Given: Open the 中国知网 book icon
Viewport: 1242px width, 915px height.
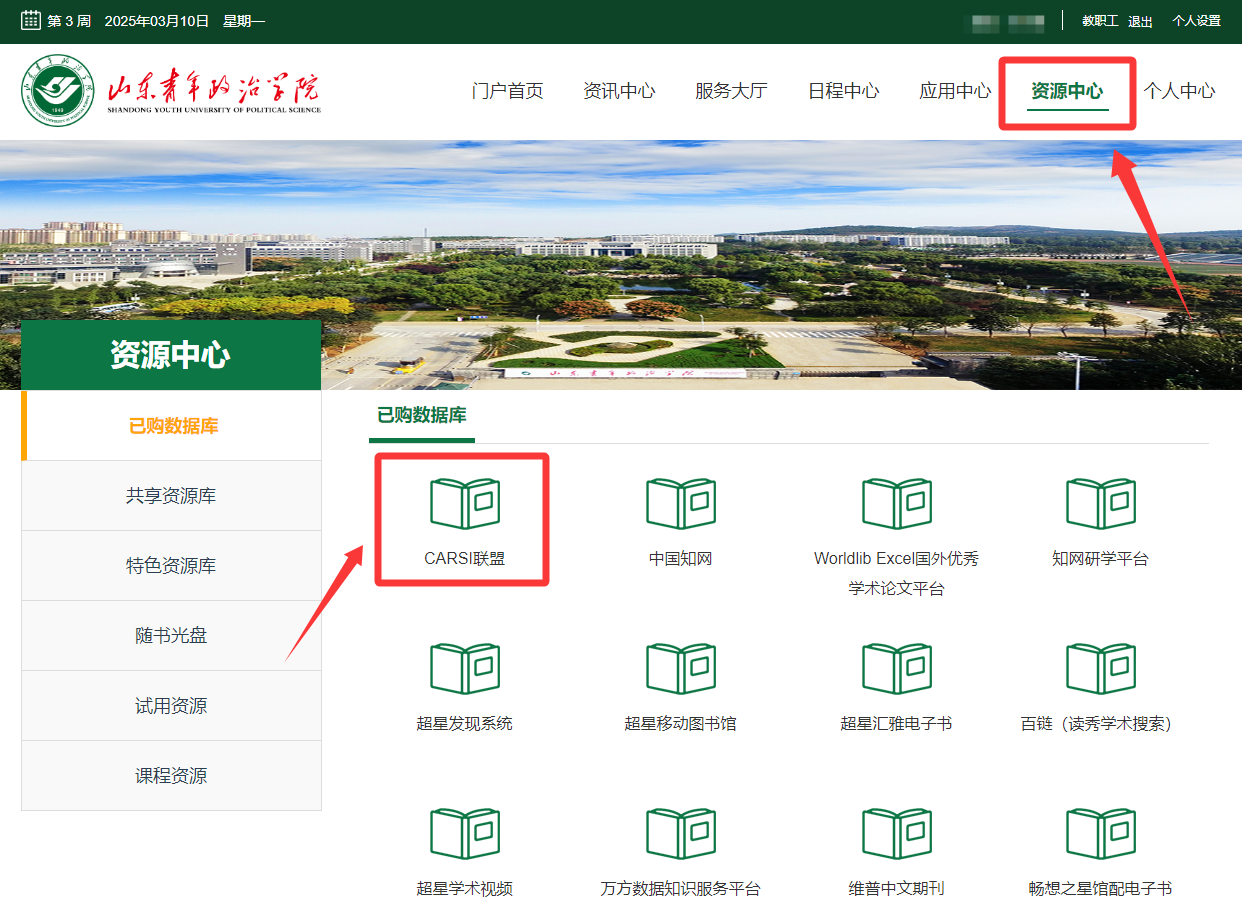Looking at the screenshot, I should tap(680, 503).
